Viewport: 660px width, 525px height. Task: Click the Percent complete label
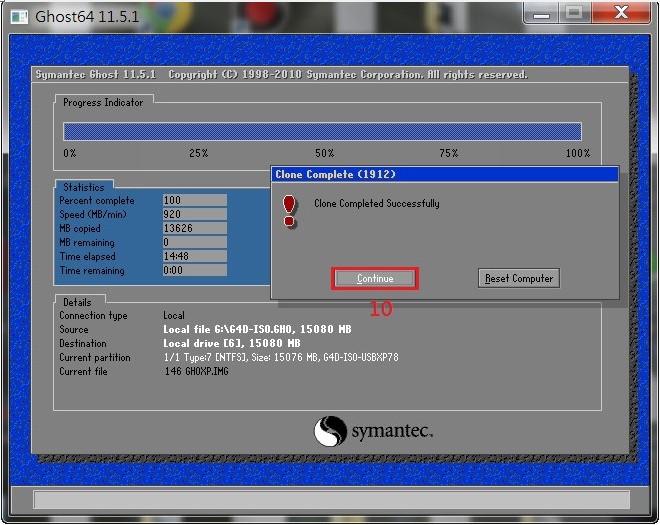[97, 200]
